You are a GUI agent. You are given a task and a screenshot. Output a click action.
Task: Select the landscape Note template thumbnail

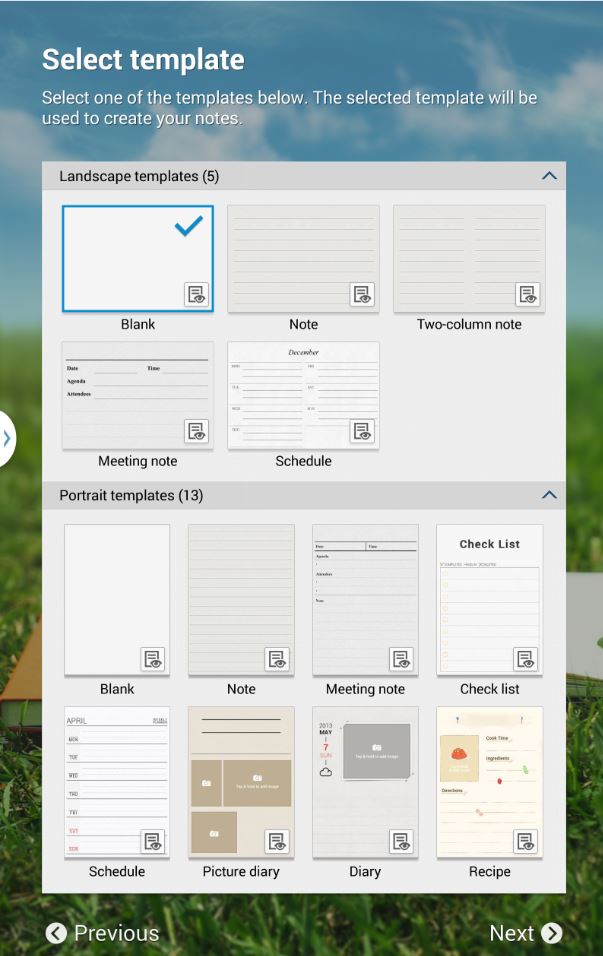pos(304,259)
